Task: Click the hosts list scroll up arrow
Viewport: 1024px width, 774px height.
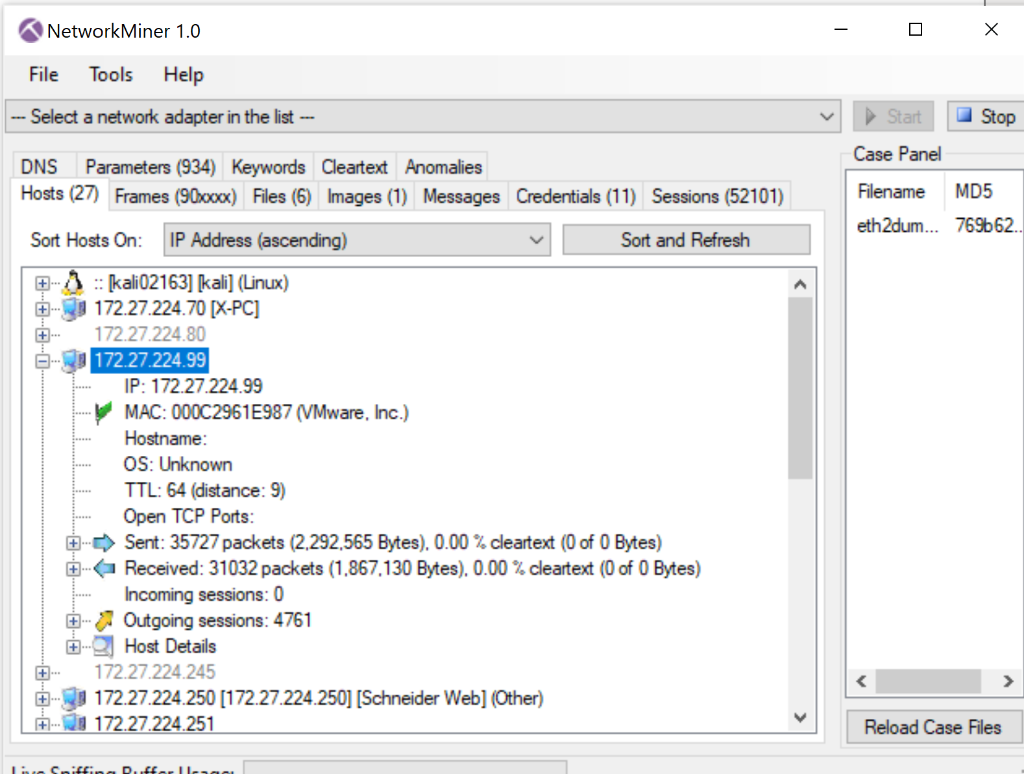Action: (800, 284)
